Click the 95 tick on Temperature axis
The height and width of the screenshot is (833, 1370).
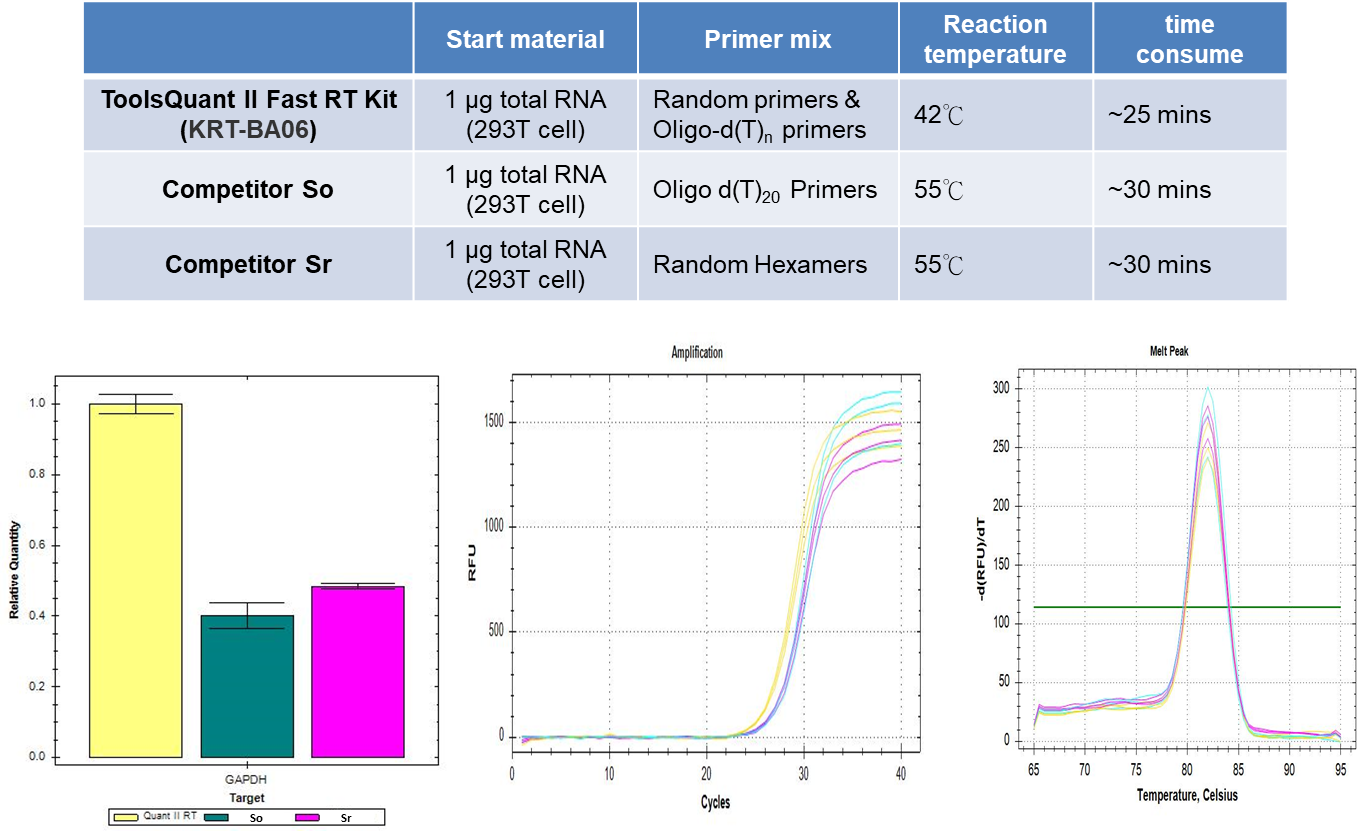[x=1341, y=771]
